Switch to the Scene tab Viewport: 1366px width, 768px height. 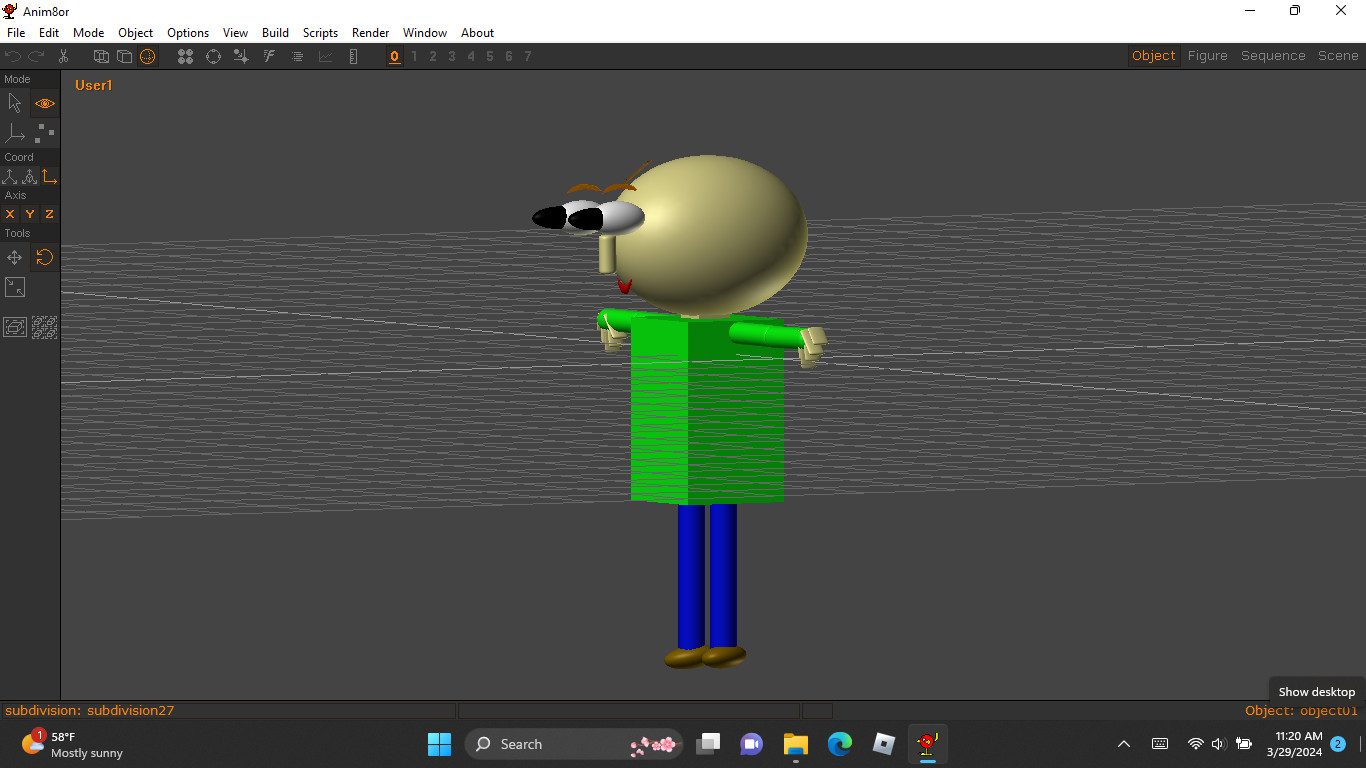point(1337,55)
